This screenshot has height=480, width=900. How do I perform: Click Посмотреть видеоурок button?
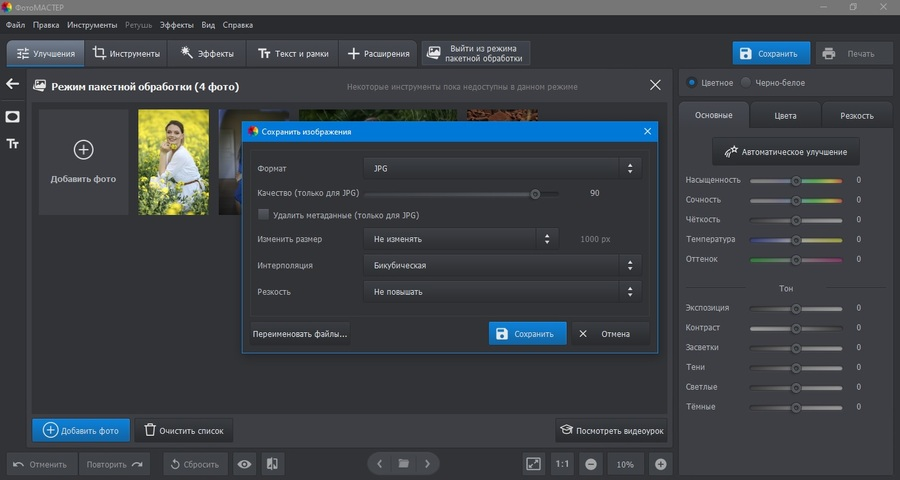[x=611, y=430]
